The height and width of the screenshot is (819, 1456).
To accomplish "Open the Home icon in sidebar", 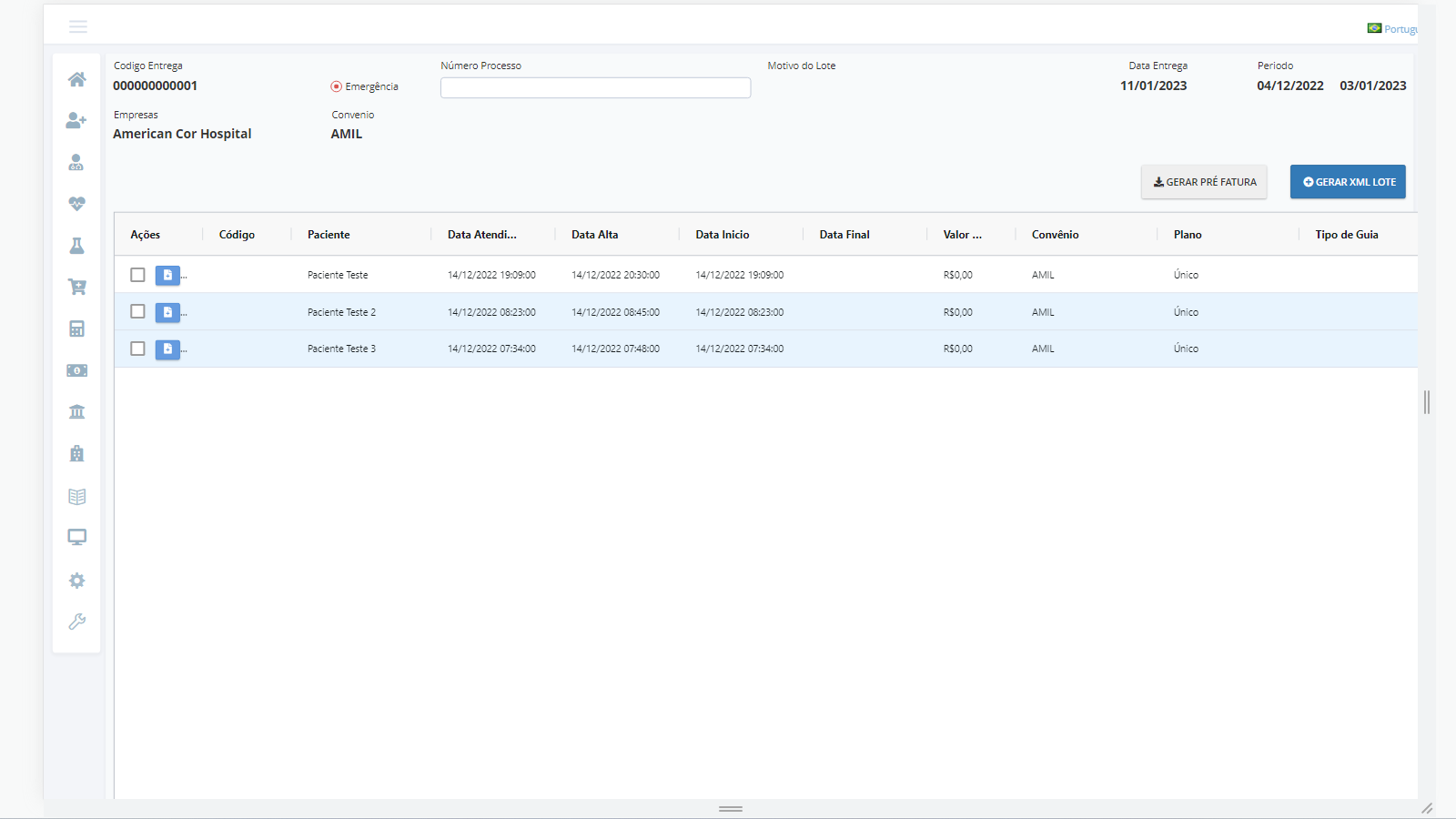I will click(x=76, y=79).
